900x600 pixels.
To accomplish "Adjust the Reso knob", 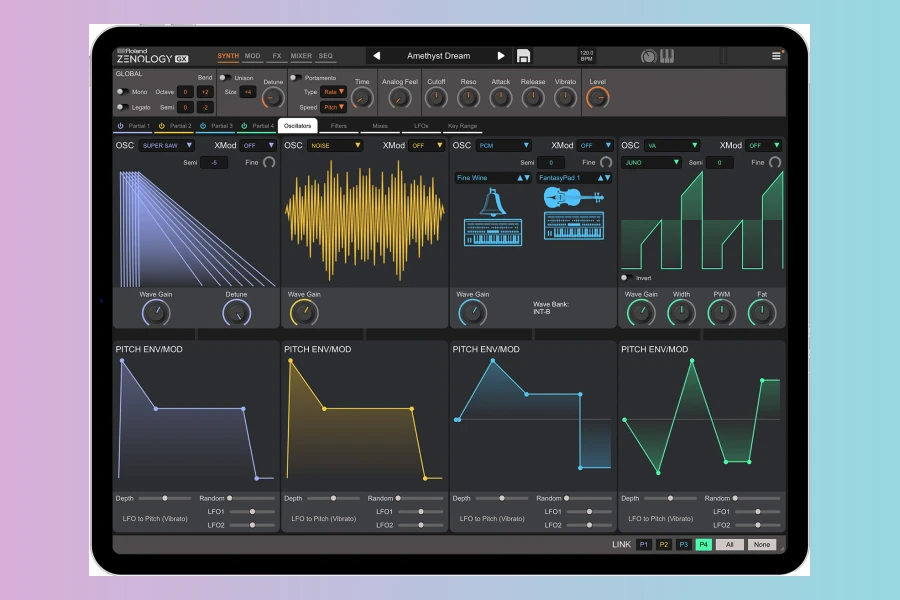I will [x=468, y=98].
